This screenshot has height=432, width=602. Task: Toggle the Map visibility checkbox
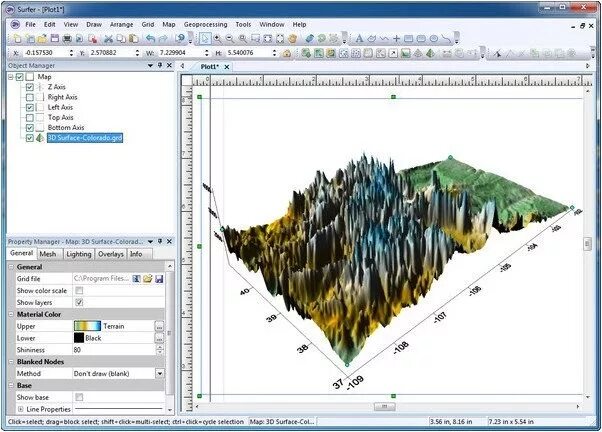(20, 77)
